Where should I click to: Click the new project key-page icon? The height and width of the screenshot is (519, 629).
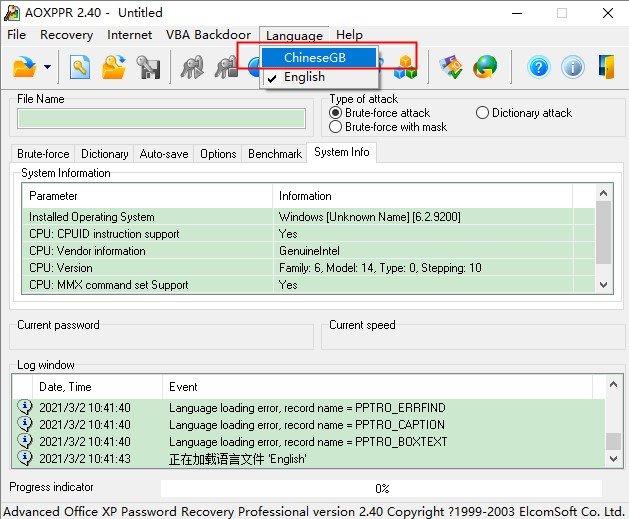[79, 67]
